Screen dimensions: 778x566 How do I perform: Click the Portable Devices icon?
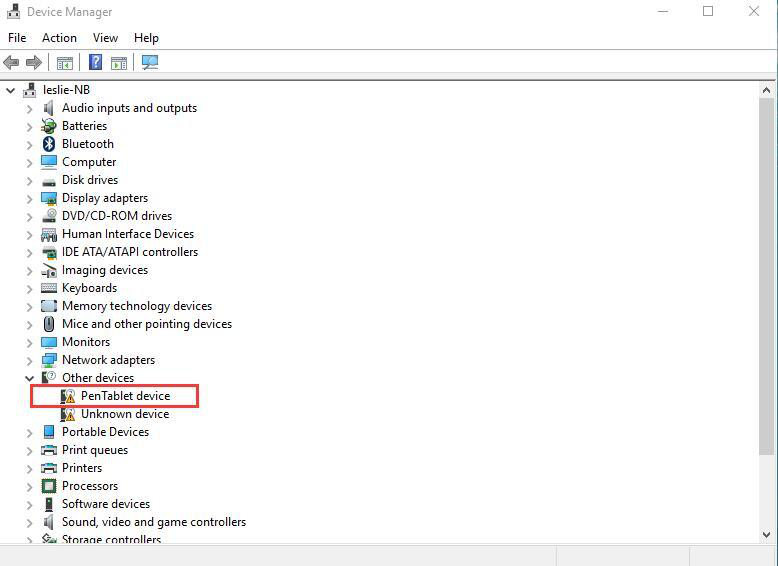[49, 432]
